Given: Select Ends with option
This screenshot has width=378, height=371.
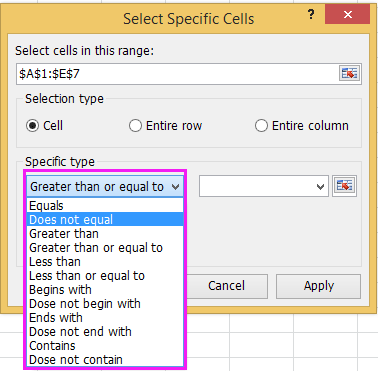Looking at the screenshot, I should tap(105, 318).
